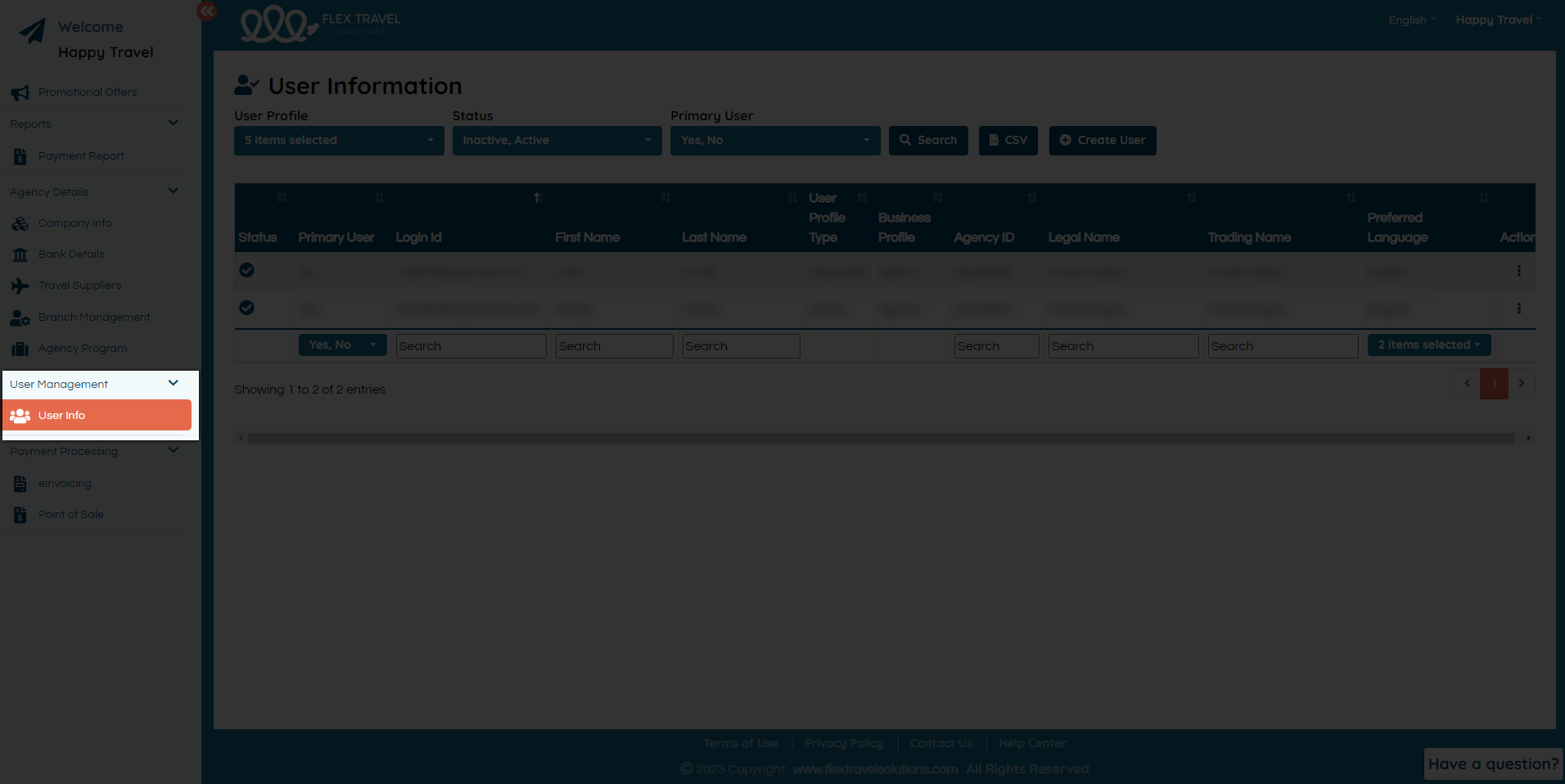The height and width of the screenshot is (784, 1565).
Task: Open the User Profile dropdown showing 5 items selected
Action: [338, 140]
